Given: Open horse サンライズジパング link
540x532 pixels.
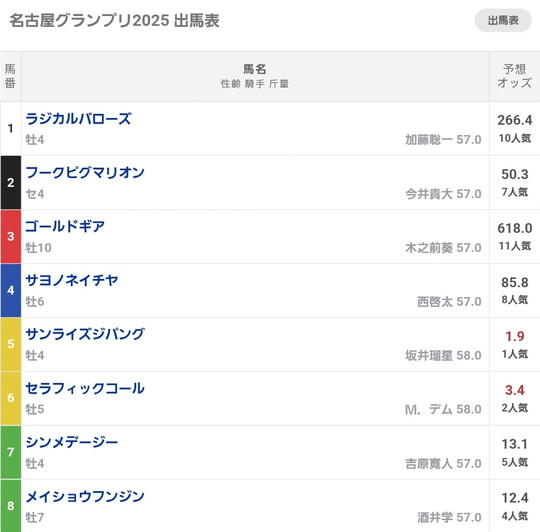Looking at the screenshot, I should (85, 334).
